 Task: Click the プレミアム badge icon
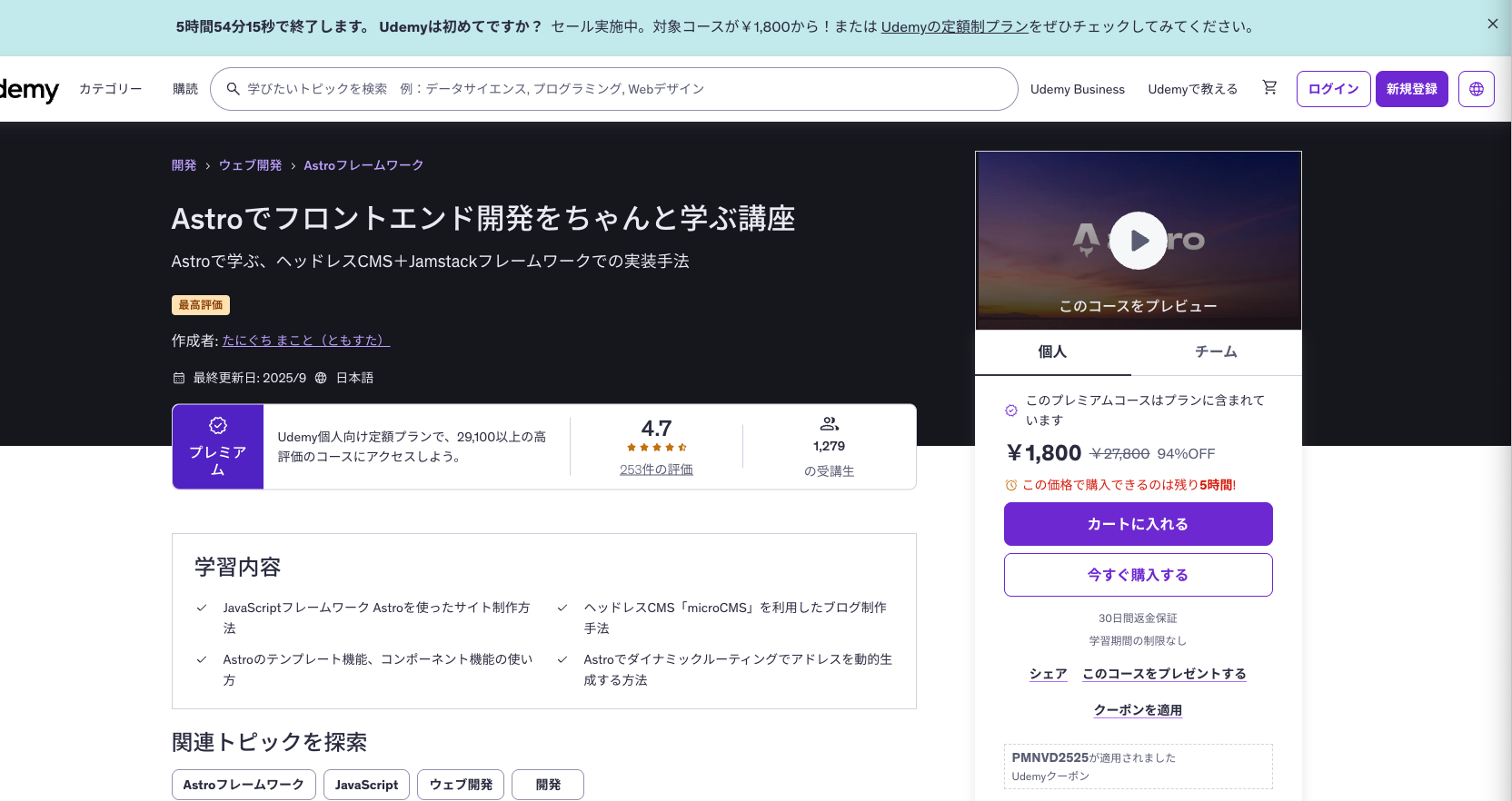pyautogui.click(x=218, y=425)
